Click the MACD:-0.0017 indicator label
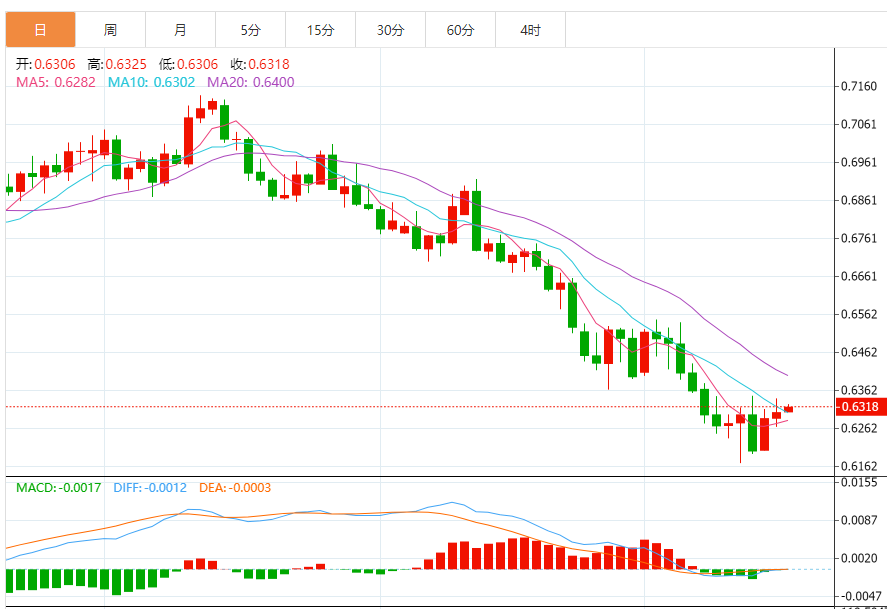This screenshot has width=887, height=609. click(58, 487)
